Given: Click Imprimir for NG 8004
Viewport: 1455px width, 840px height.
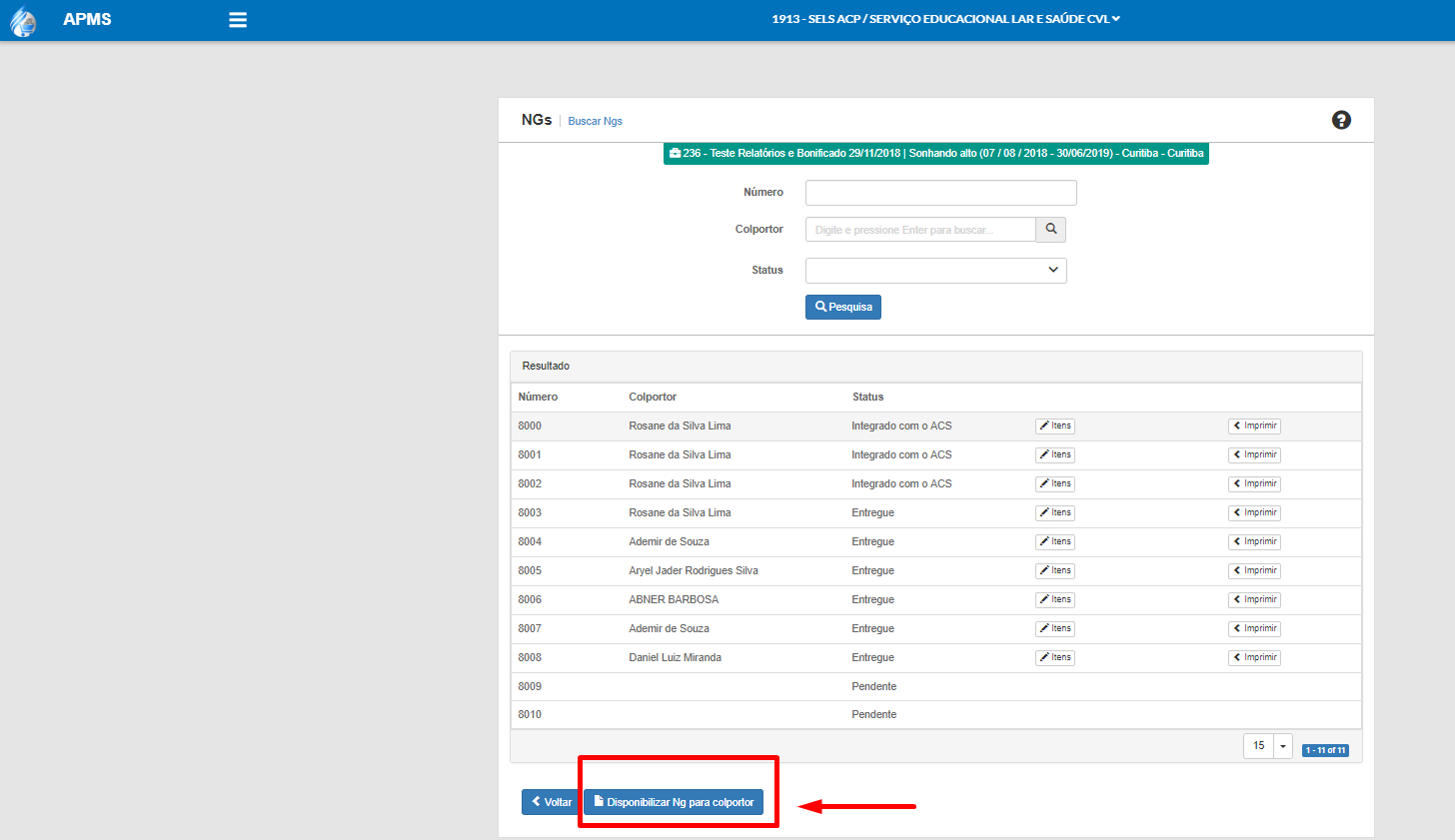Looking at the screenshot, I should tap(1254, 541).
